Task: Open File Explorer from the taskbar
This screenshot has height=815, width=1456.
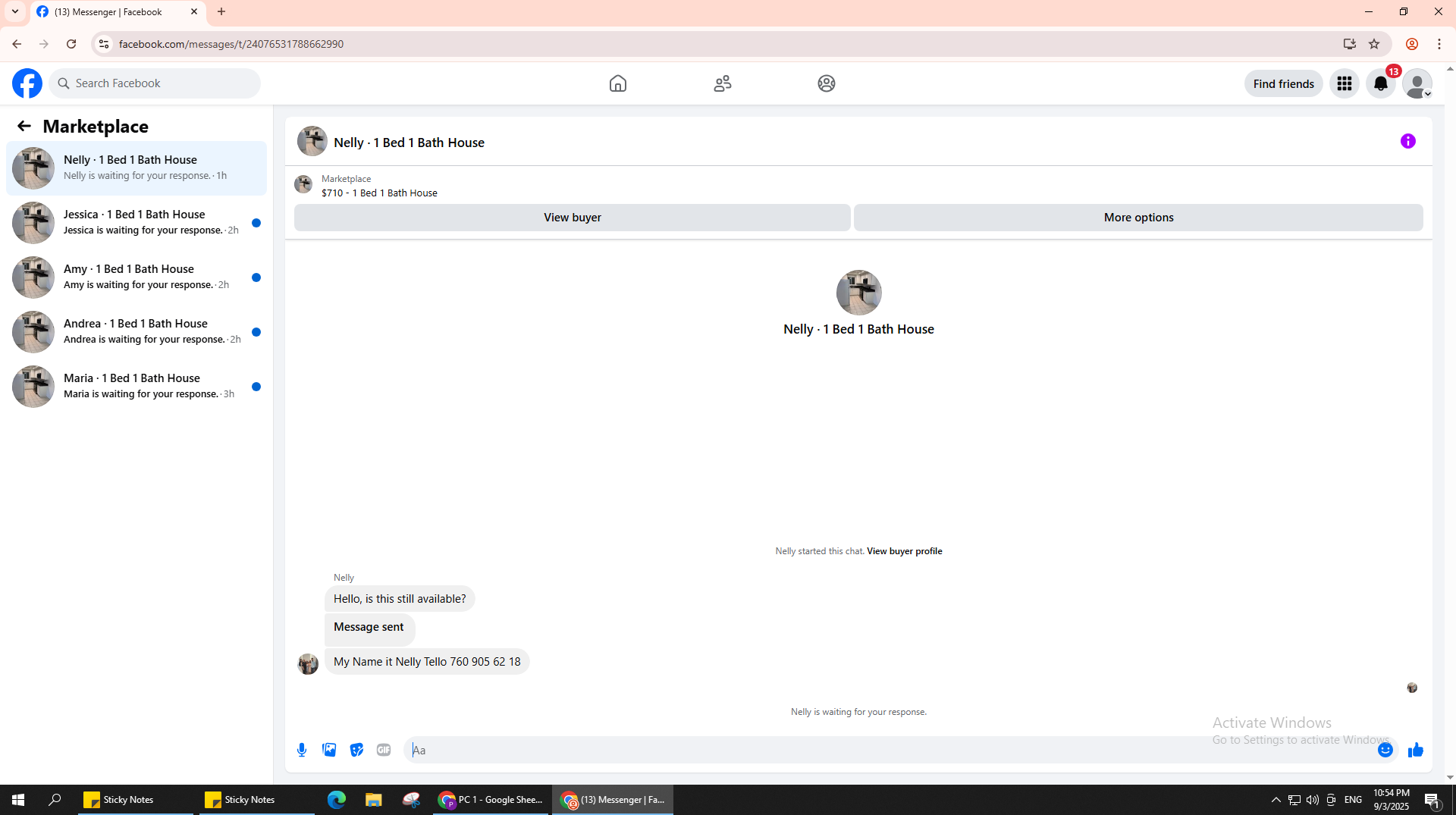Action: 373,800
